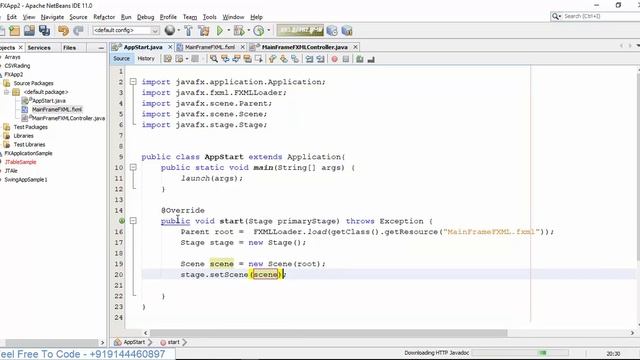Toggle Rectangular Selection editor button
The height and width of the screenshot is (360, 640).
tap(258, 59)
